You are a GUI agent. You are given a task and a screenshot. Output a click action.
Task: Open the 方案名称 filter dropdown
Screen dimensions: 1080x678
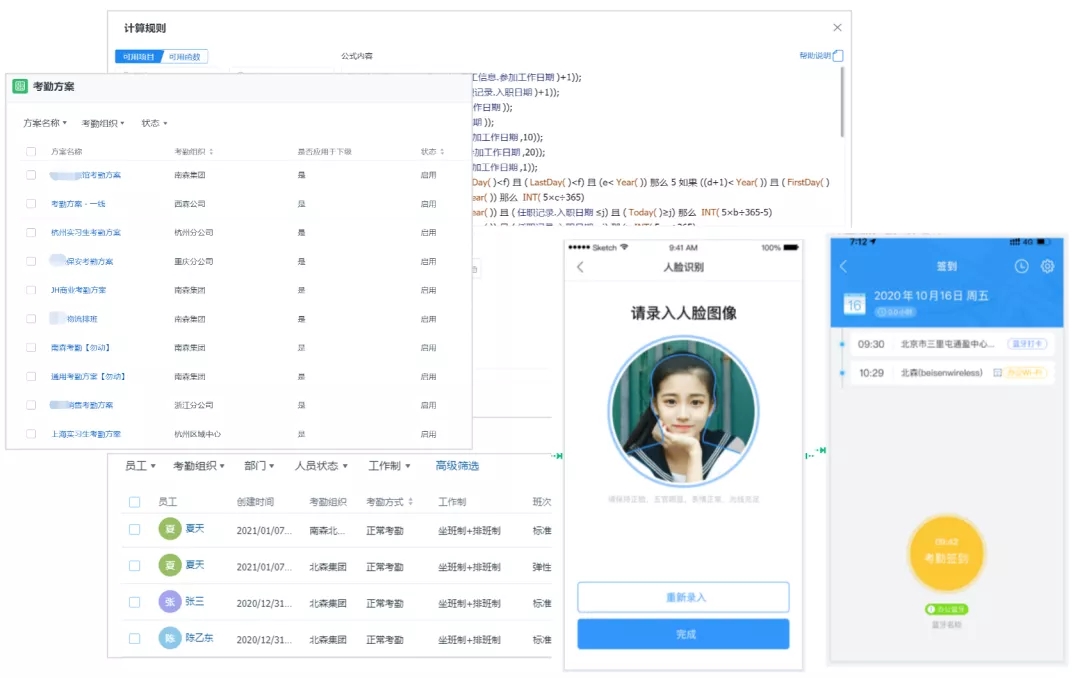[45, 123]
